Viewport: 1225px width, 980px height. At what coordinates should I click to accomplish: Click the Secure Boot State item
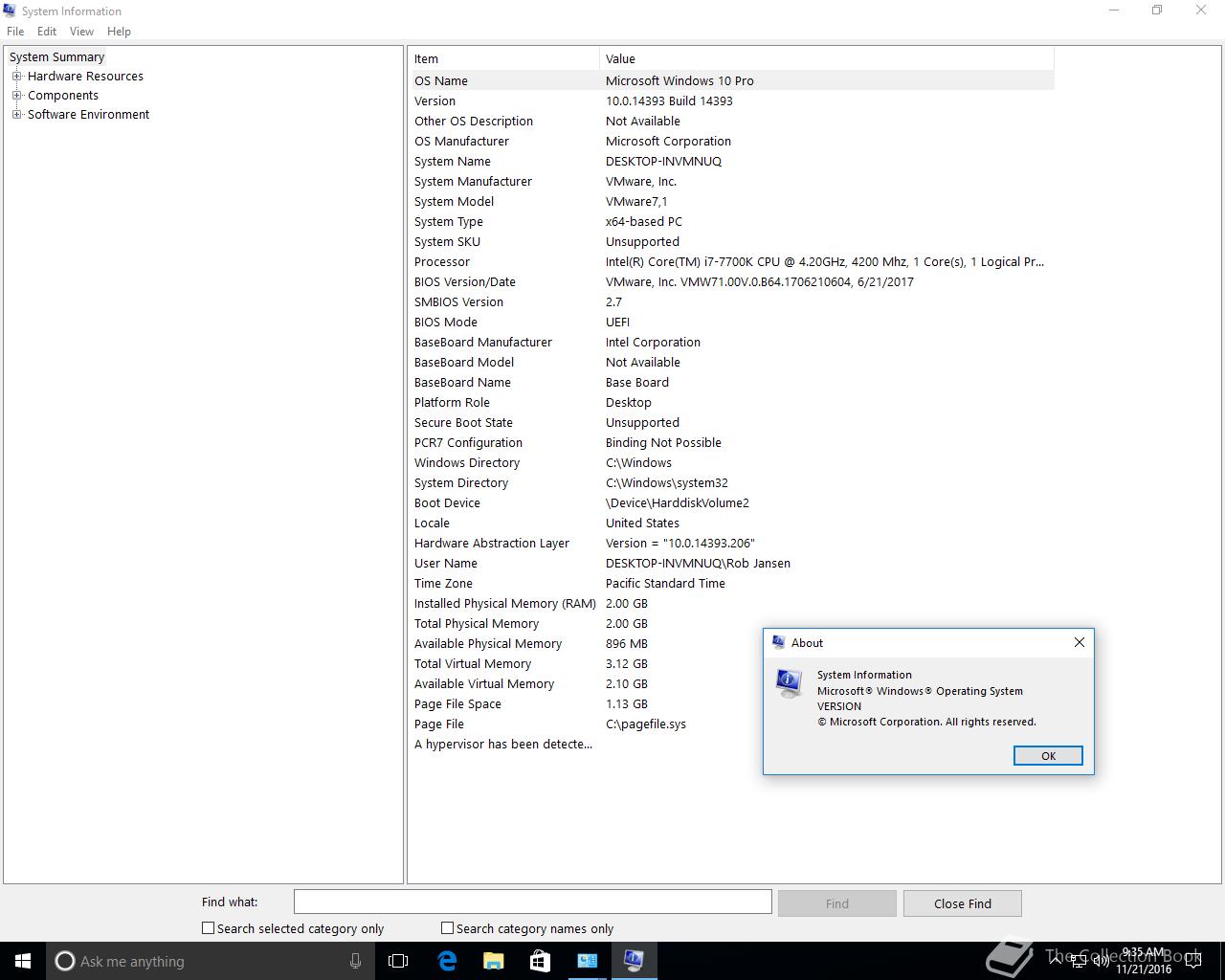tap(463, 422)
